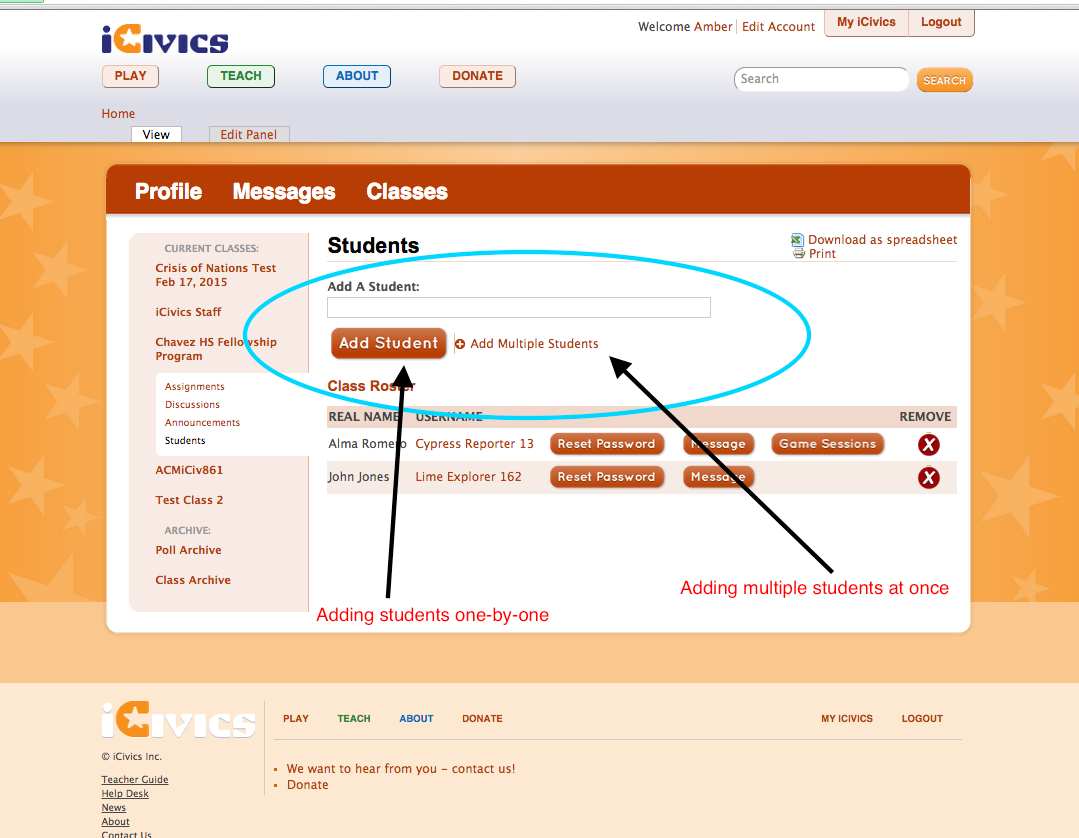Click the Lime Explorer 162 username

click(469, 477)
